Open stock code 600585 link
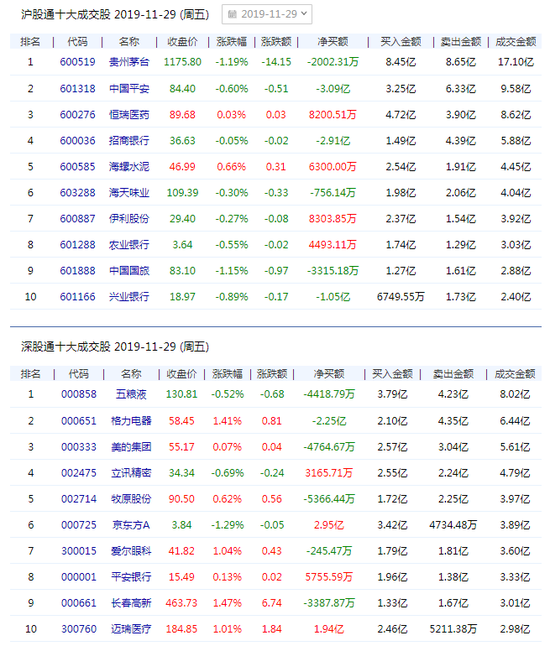The width and height of the screenshot is (550, 646). (x=77, y=166)
